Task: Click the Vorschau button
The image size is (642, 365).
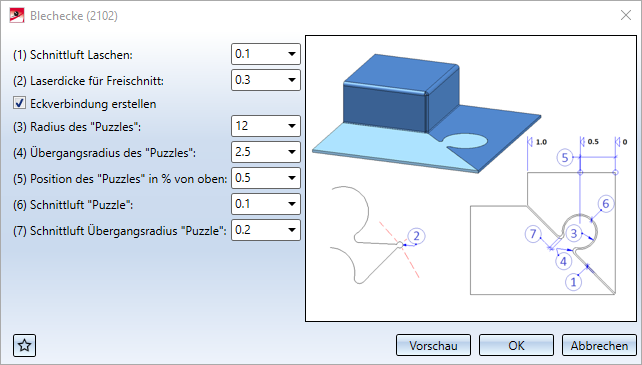Action: (x=433, y=345)
